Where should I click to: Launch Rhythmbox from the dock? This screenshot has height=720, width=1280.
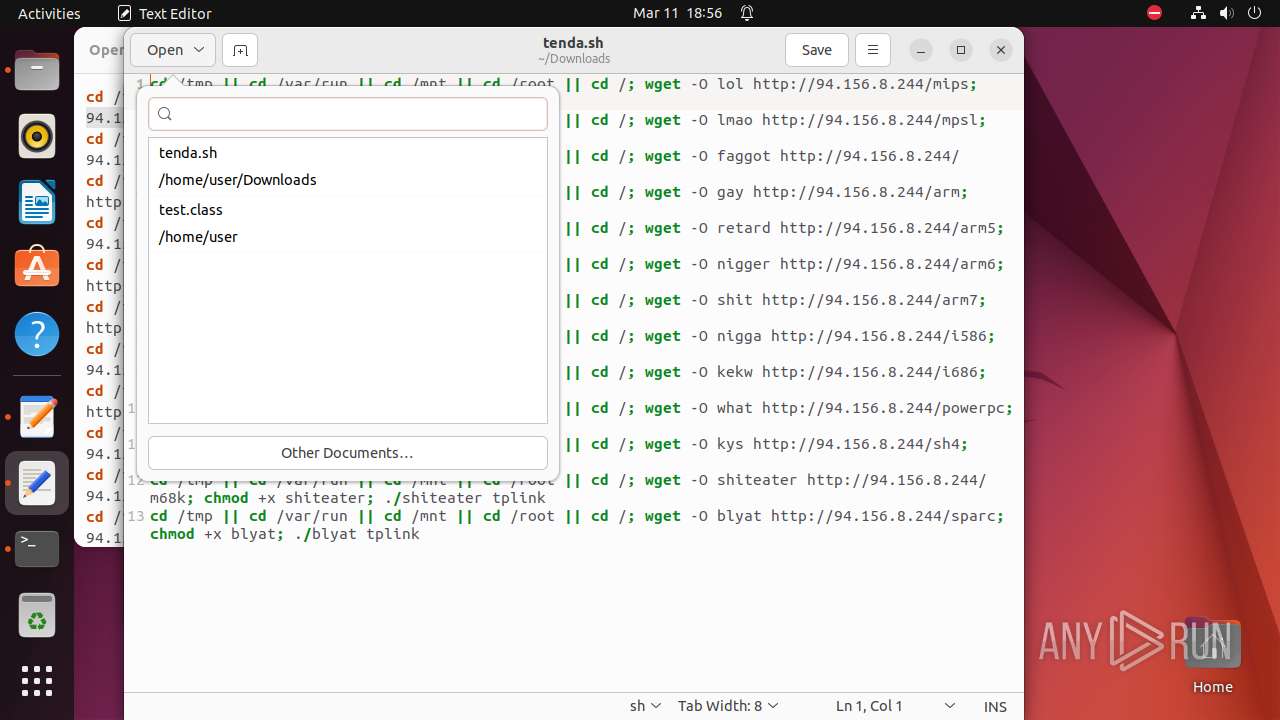pyautogui.click(x=37, y=136)
